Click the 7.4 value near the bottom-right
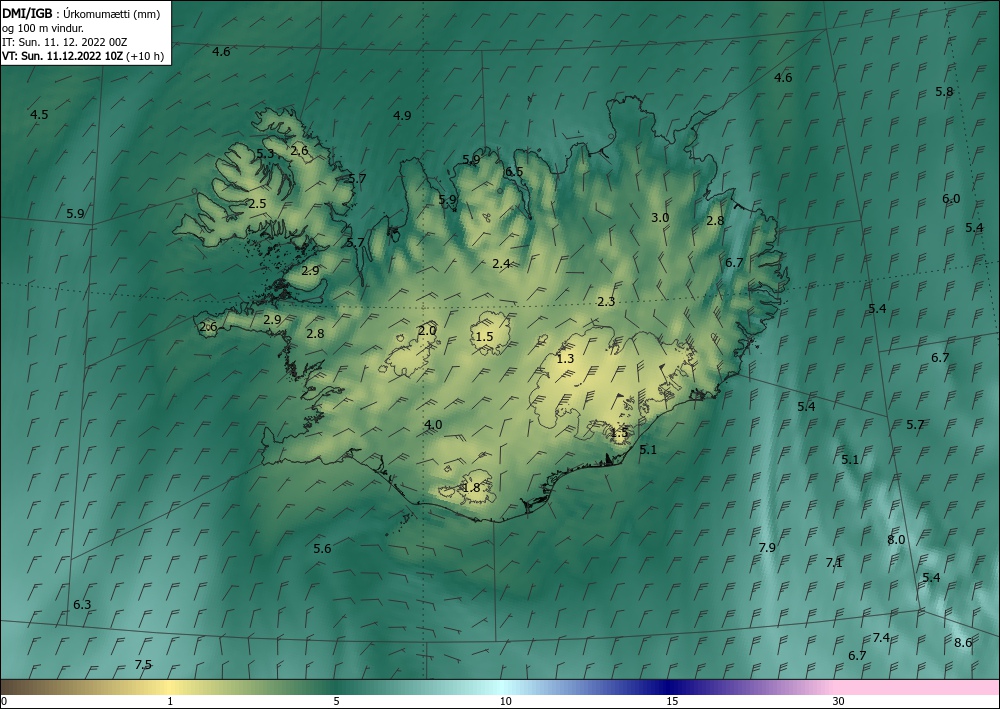1000x709 pixels. [881, 638]
